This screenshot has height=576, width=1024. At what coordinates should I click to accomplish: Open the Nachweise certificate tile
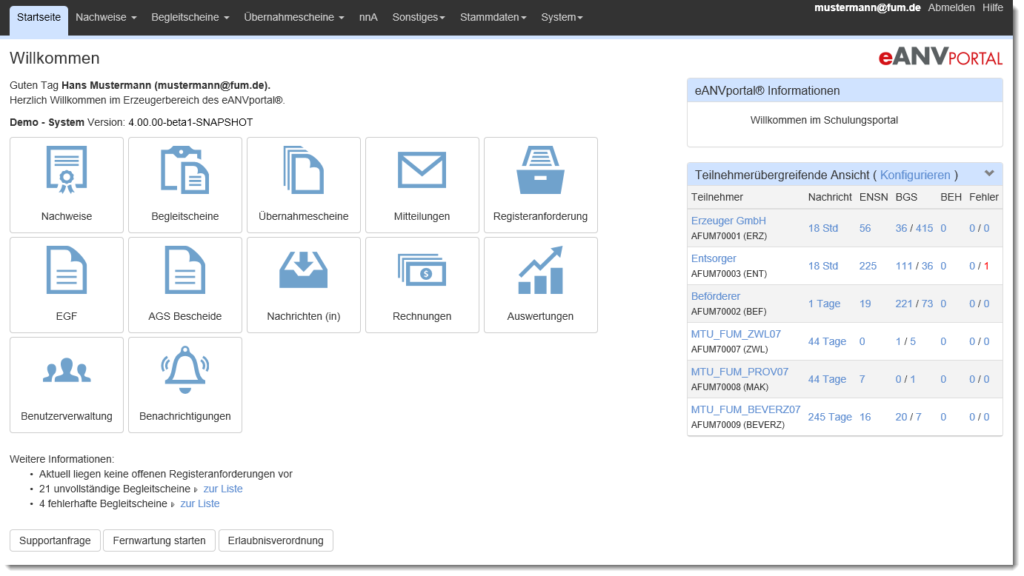coord(67,185)
